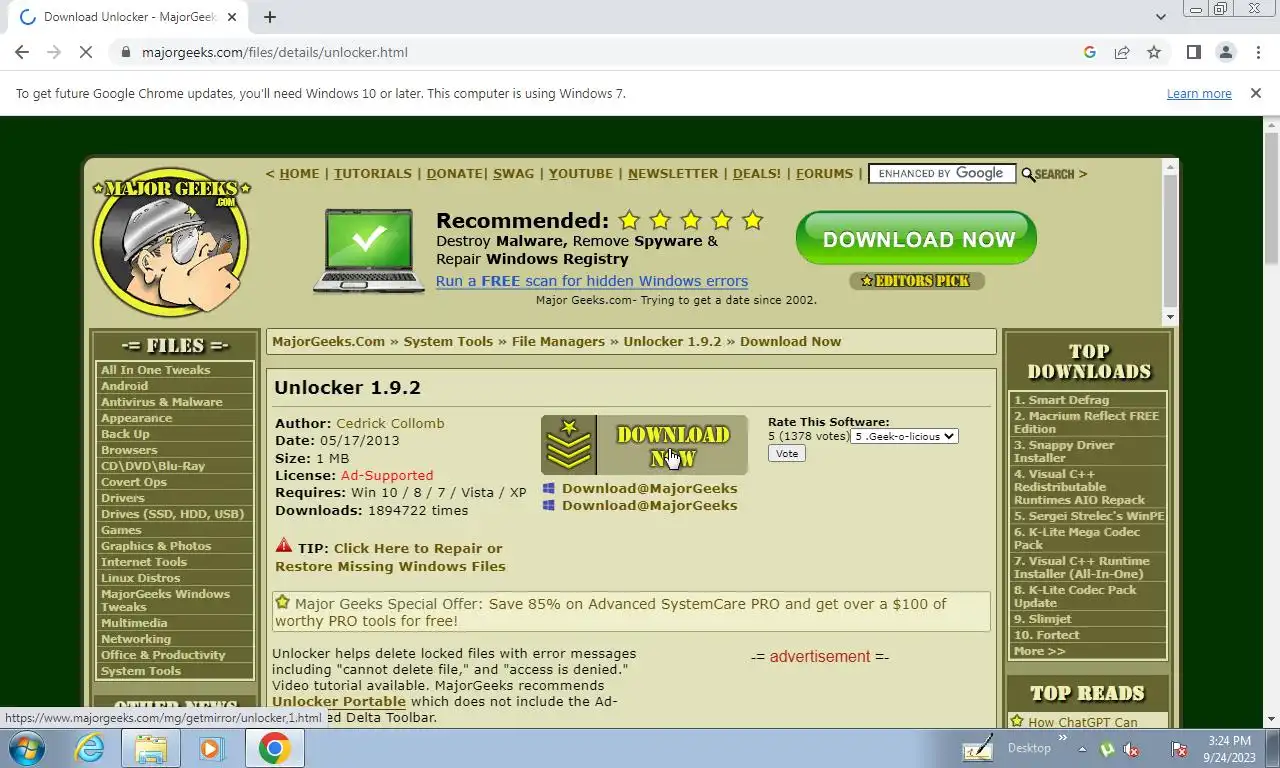Open the NEWSLETTER menu item
This screenshot has height=768, width=1280.
tap(673, 174)
